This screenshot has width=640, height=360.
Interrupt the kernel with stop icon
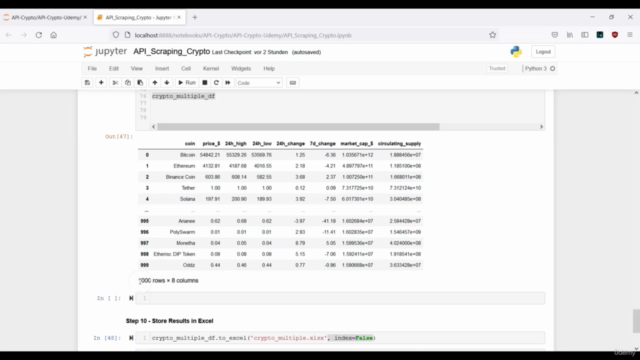205,83
